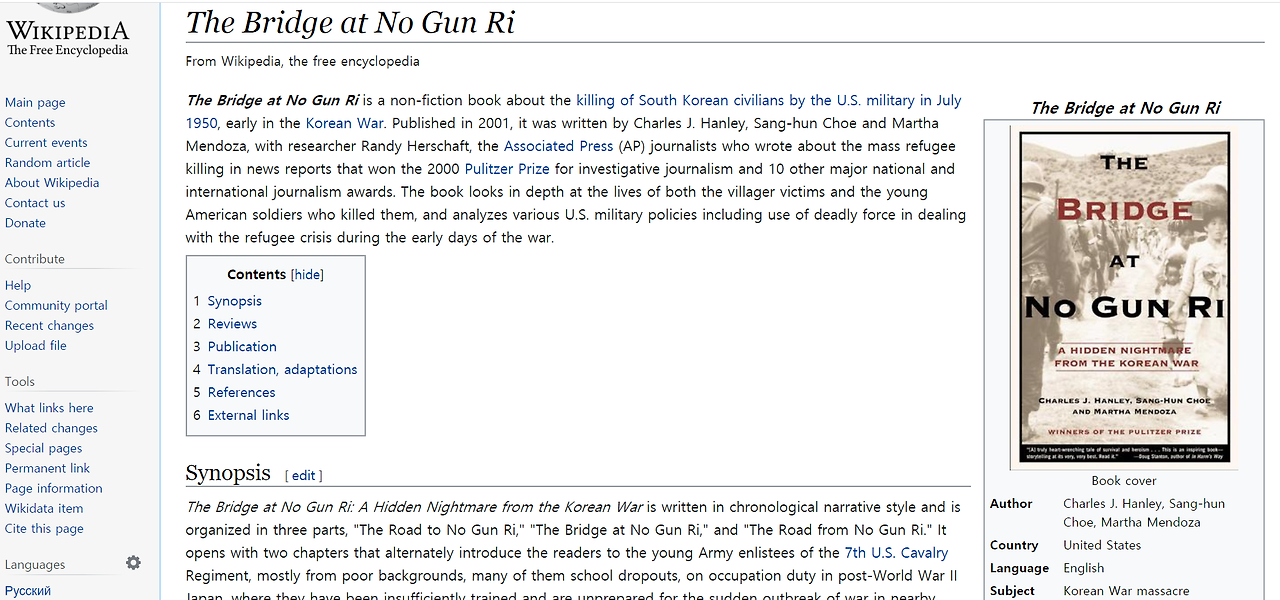Open the 7th U.S. Cavalry link

click(x=896, y=553)
